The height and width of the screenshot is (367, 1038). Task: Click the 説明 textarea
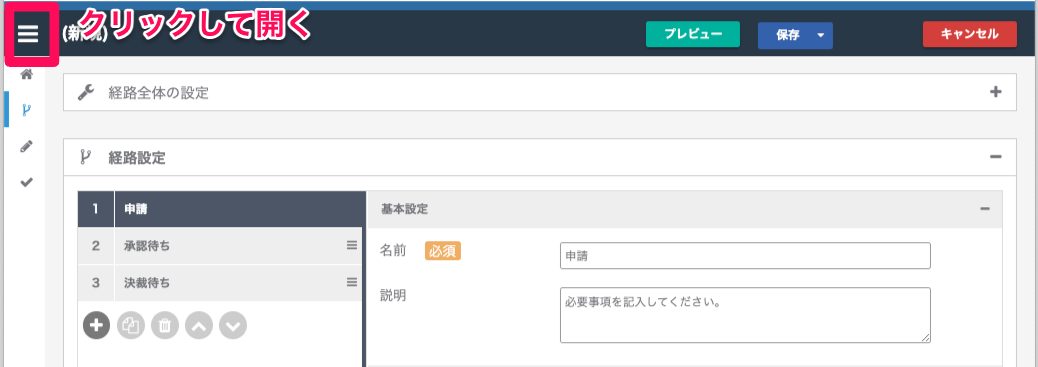click(x=745, y=315)
